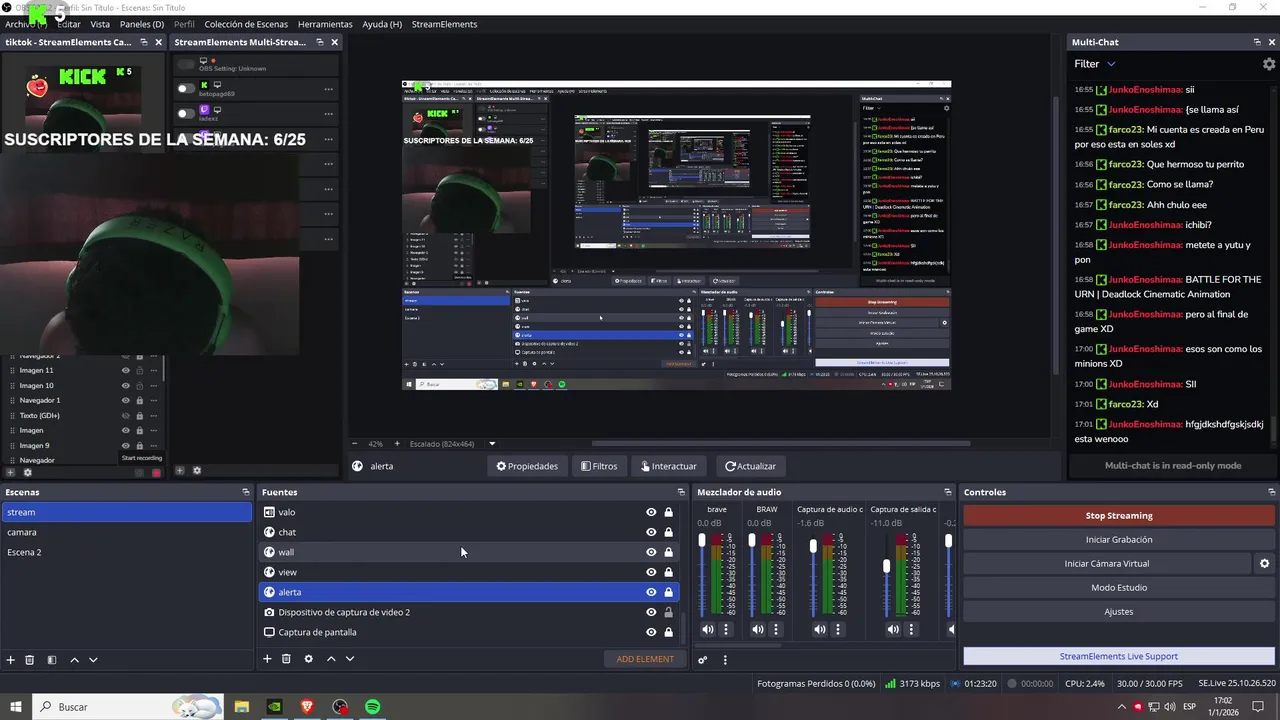This screenshot has width=1280, height=720.
Task: Toggle visibility of valo source
Action: pyautogui.click(x=651, y=512)
